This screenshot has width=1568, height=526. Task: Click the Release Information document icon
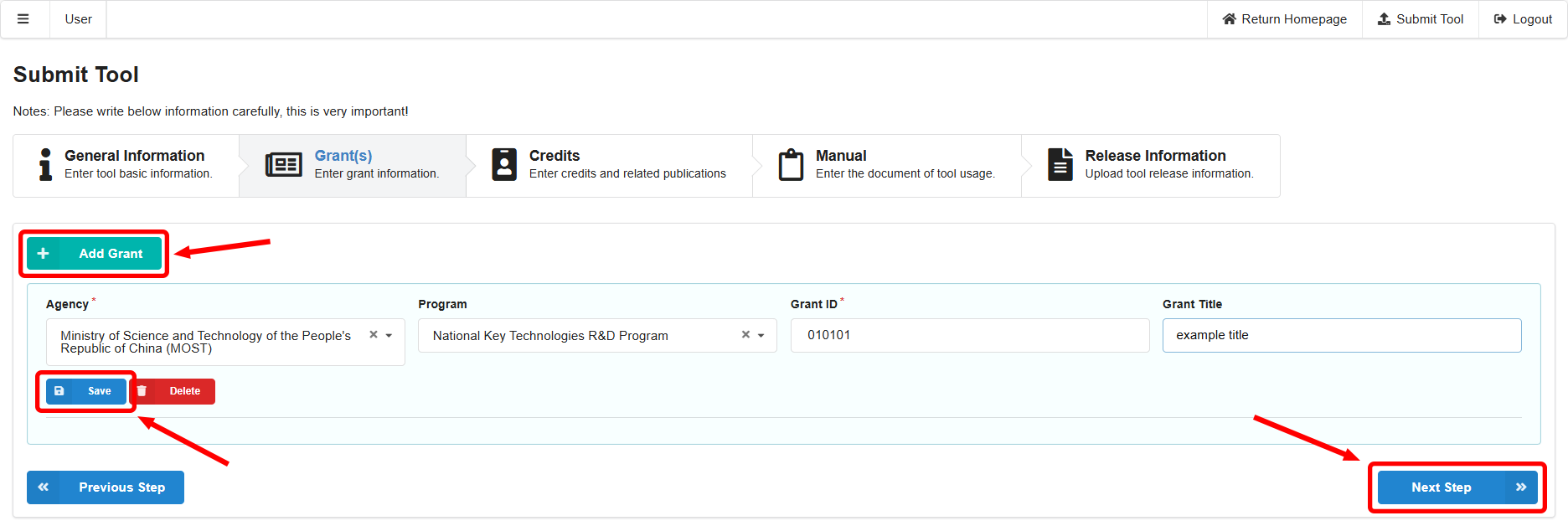[1060, 164]
